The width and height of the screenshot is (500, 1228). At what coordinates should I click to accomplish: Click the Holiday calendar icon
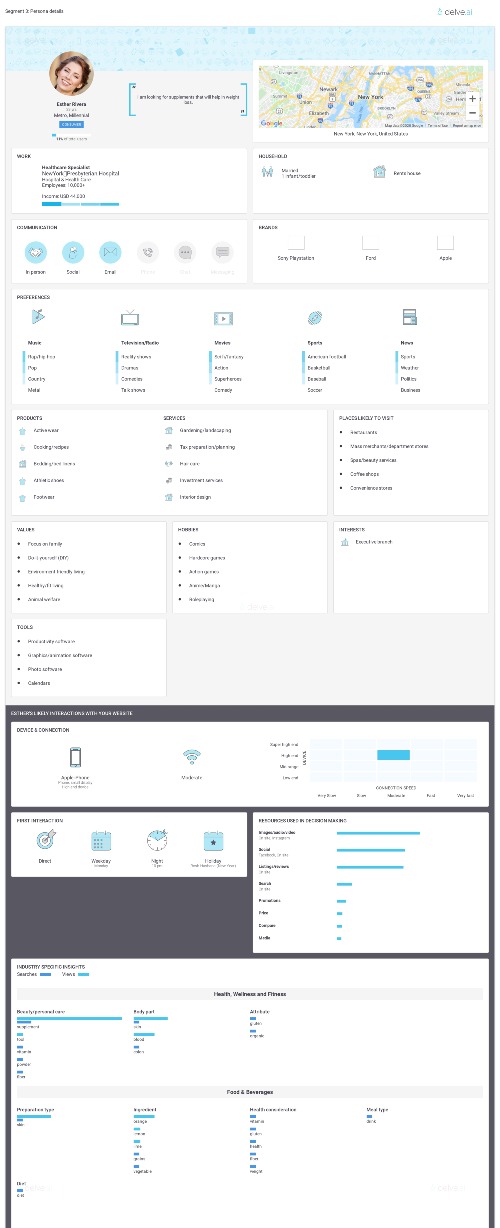pos(213,840)
